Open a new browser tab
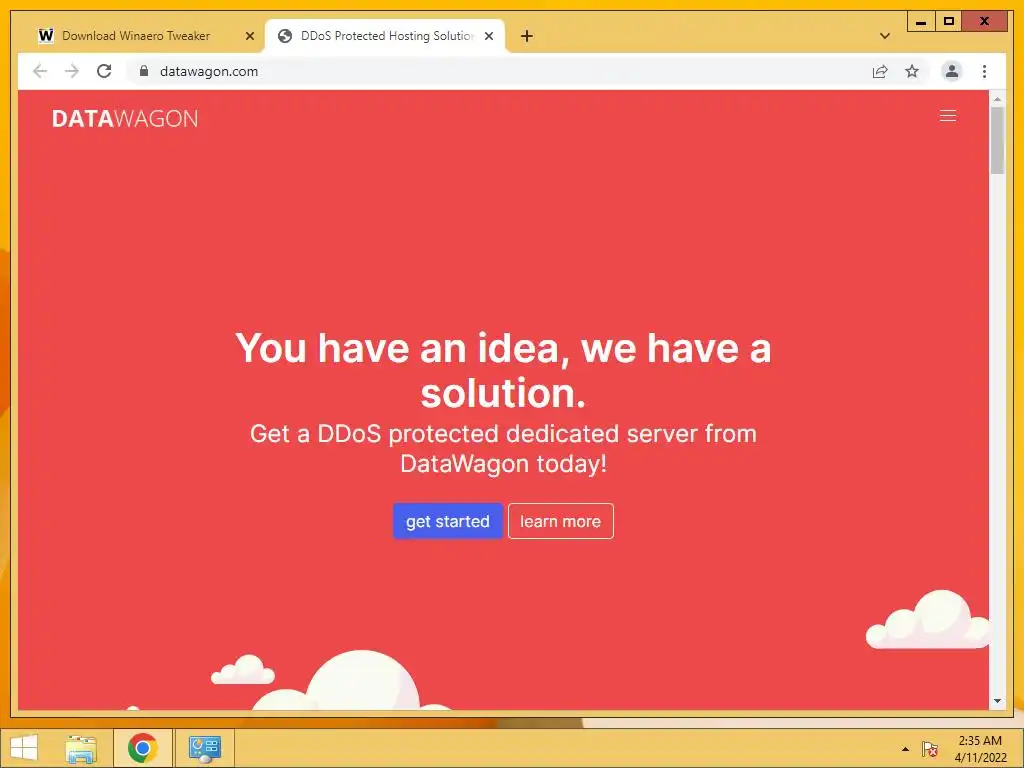Image resolution: width=1024 pixels, height=768 pixels. click(527, 36)
